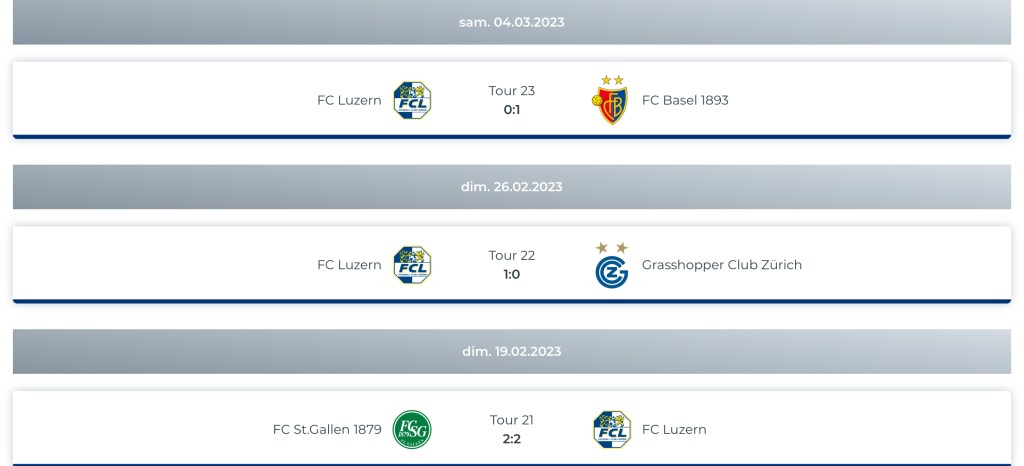The image size is (1024, 466).
Task: Open the 0:1 match score
Action: point(512,110)
